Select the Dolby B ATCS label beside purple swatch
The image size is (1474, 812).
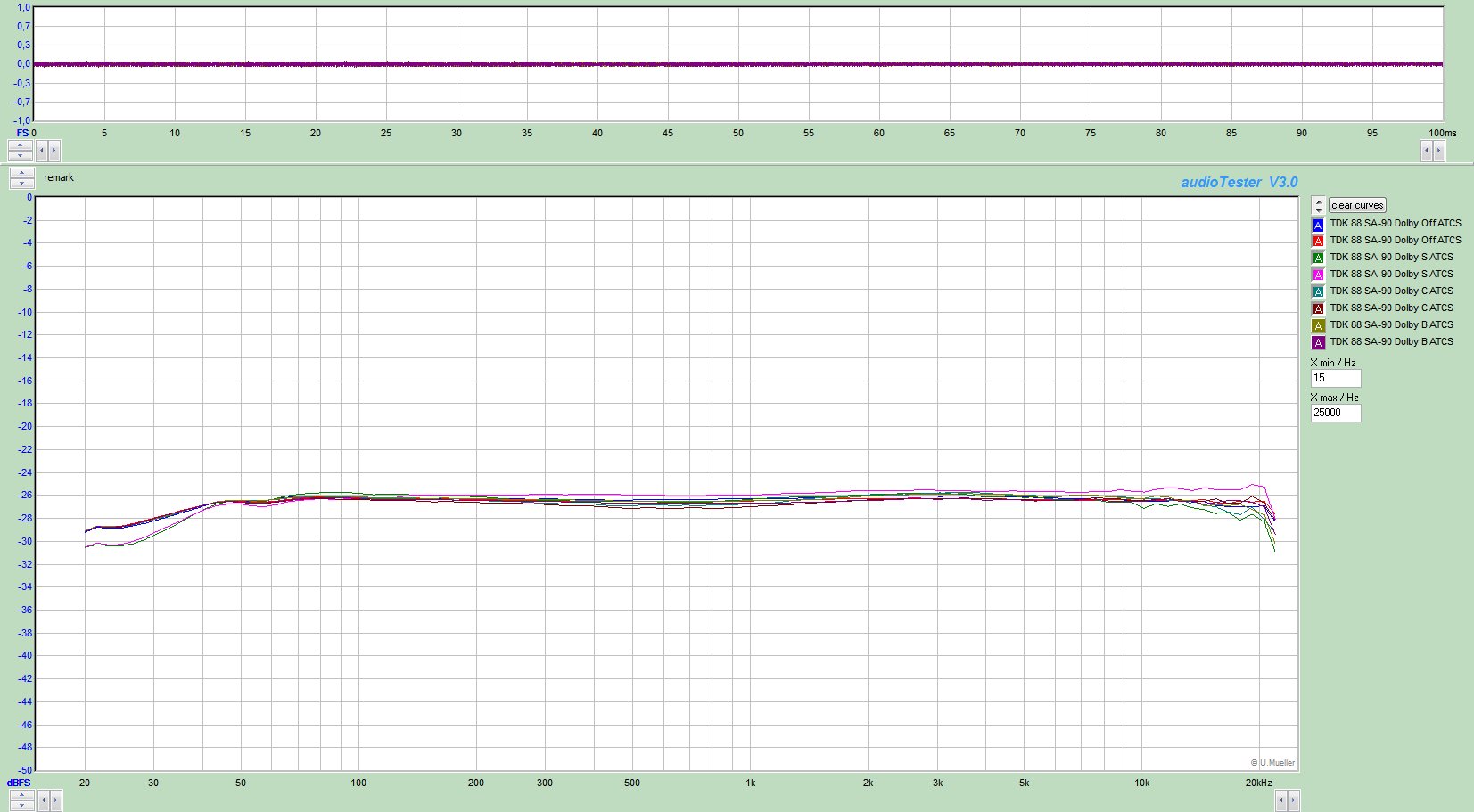point(1391,342)
